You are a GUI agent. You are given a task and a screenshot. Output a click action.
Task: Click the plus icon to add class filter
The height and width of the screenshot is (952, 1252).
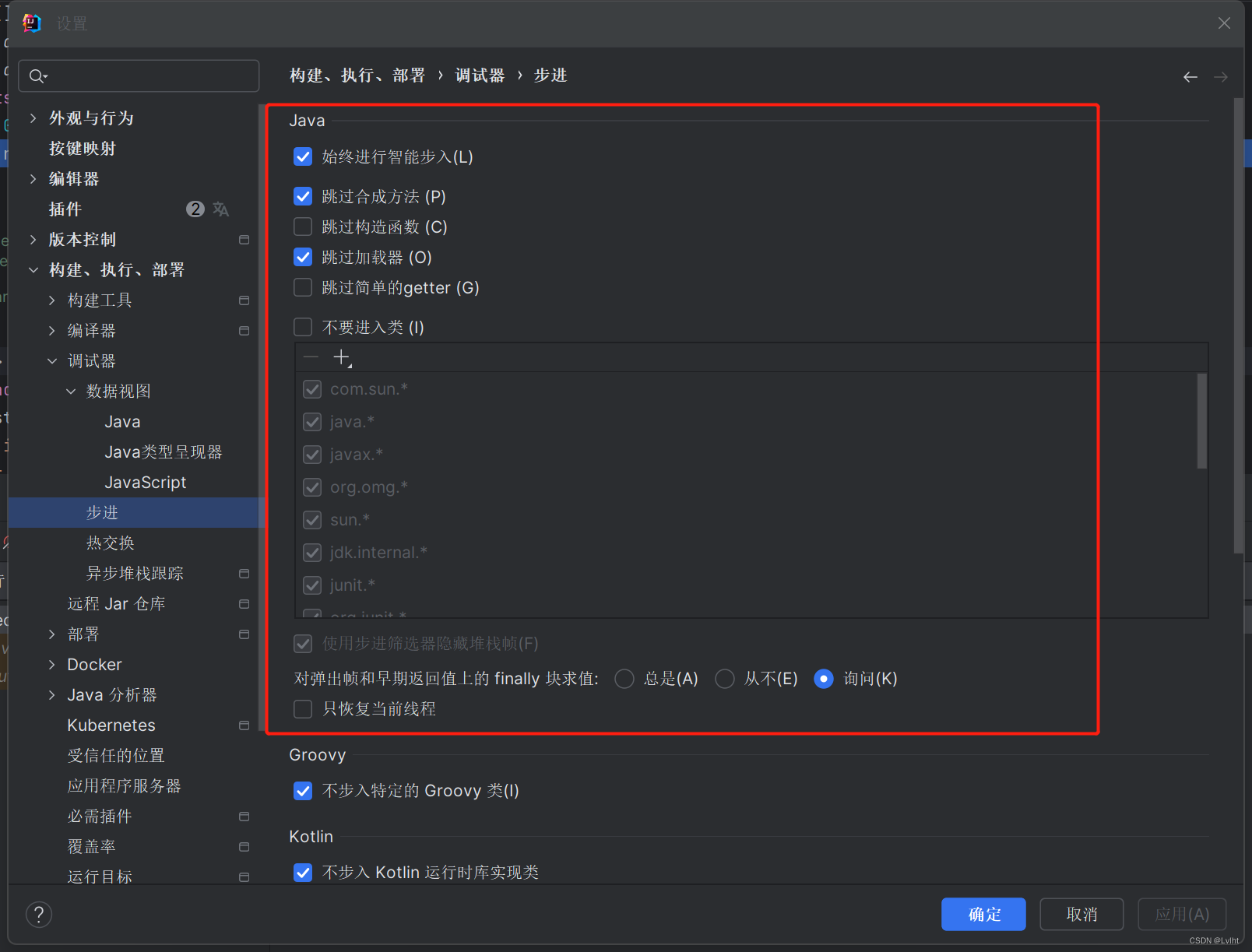pyautogui.click(x=342, y=358)
